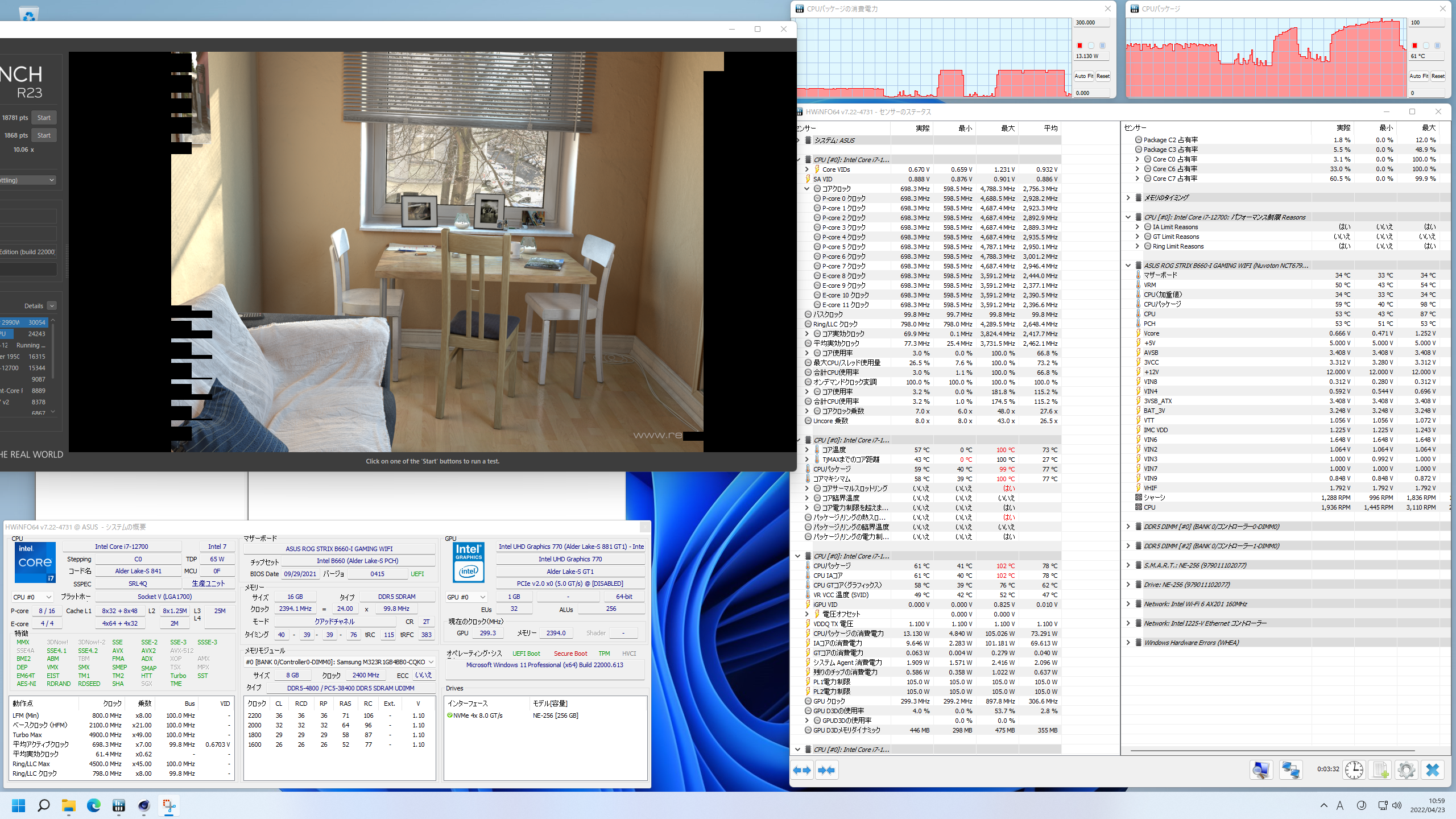Expand Network: Intel Wi-Fi 6 AX201 160MHz group
Screen dimensions: 1456x819
click(x=1128, y=604)
